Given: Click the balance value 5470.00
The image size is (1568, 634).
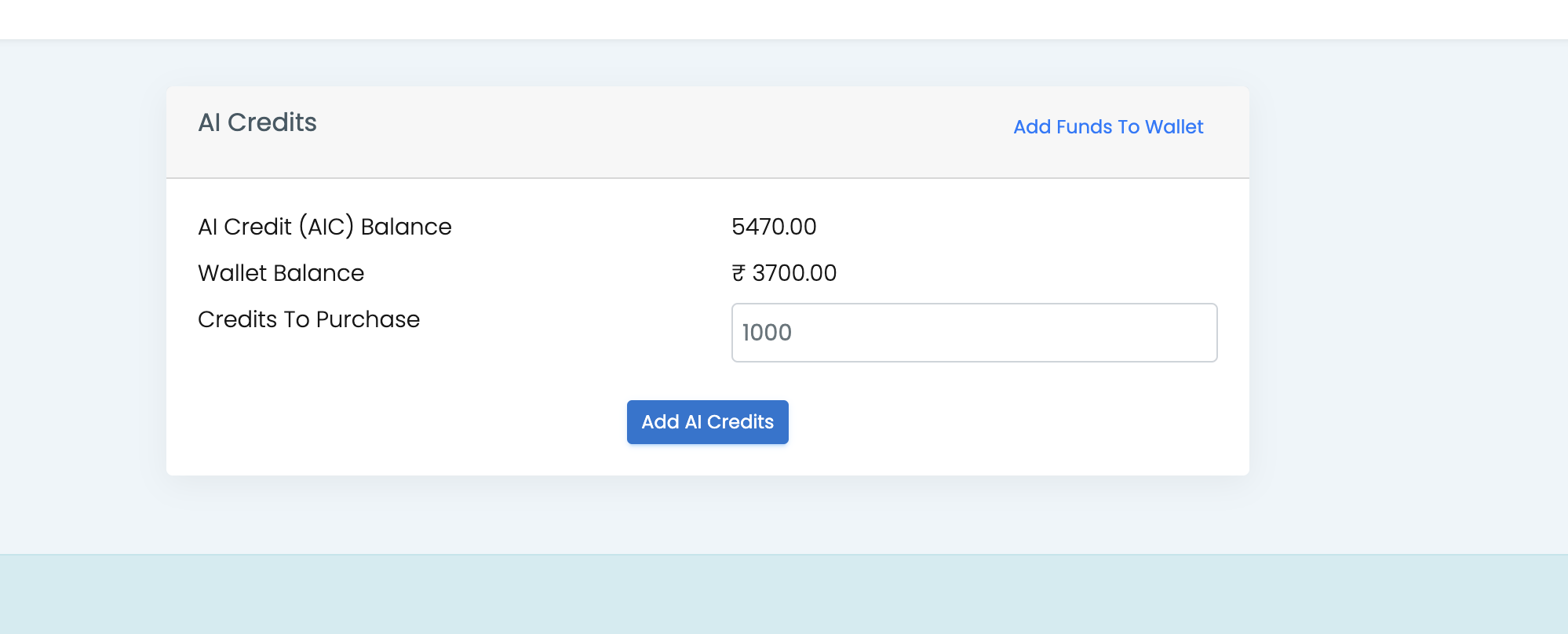Looking at the screenshot, I should [774, 227].
